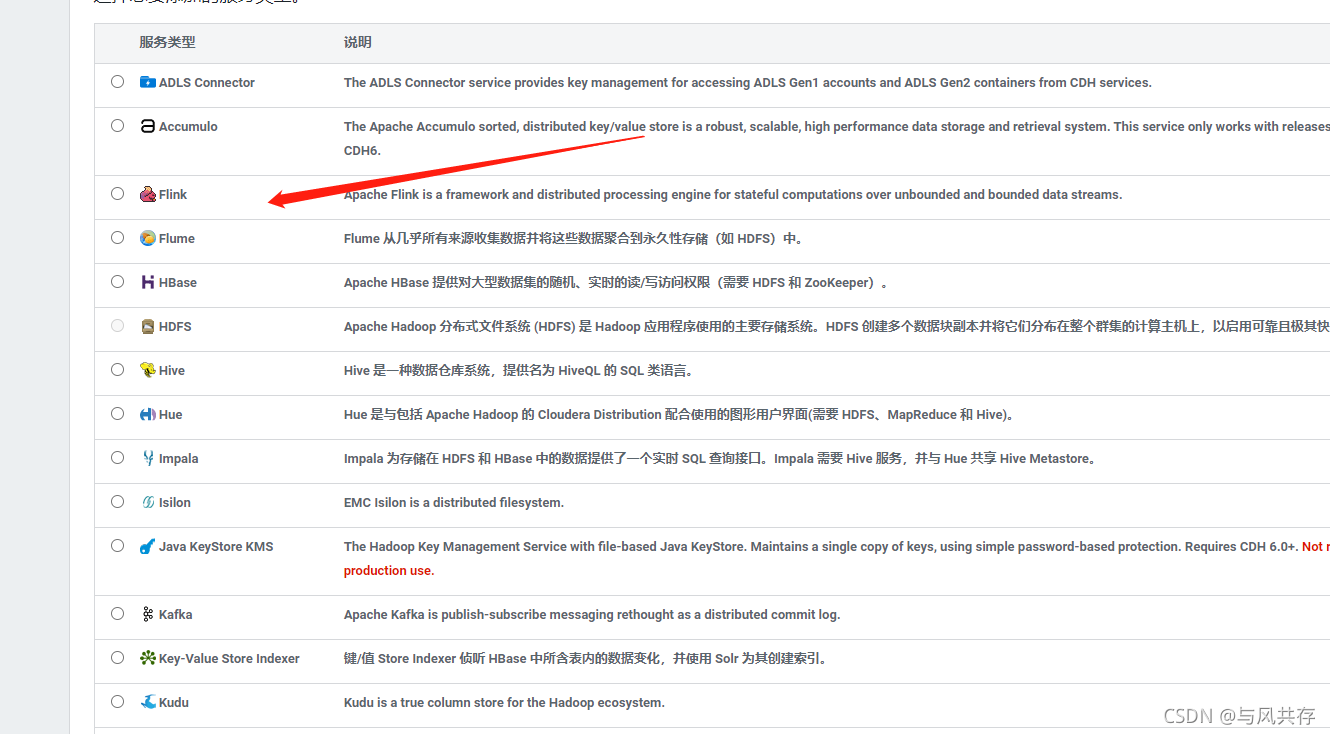Select the Hue radio button
Viewport: 1330px width, 734px height.
point(118,414)
